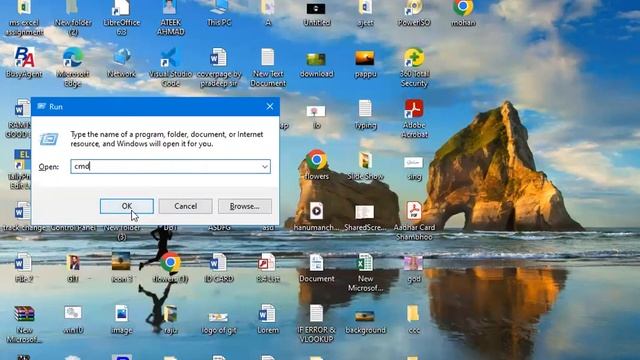Select the flowers Chrome icon
This screenshot has height=360, width=640.
click(316, 165)
